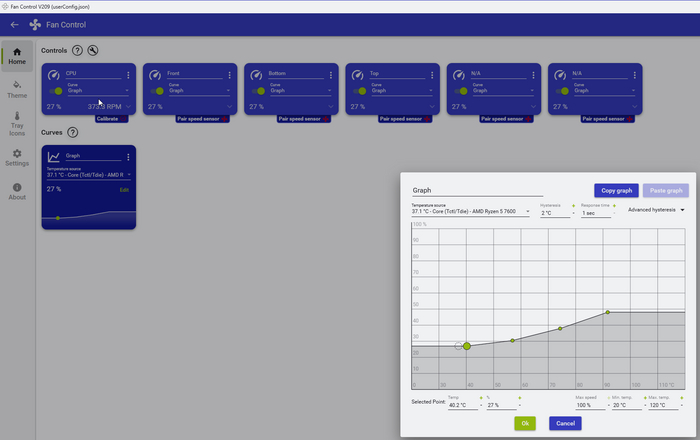
Task: Toggle the Front fan control switch
Action: point(157,91)
